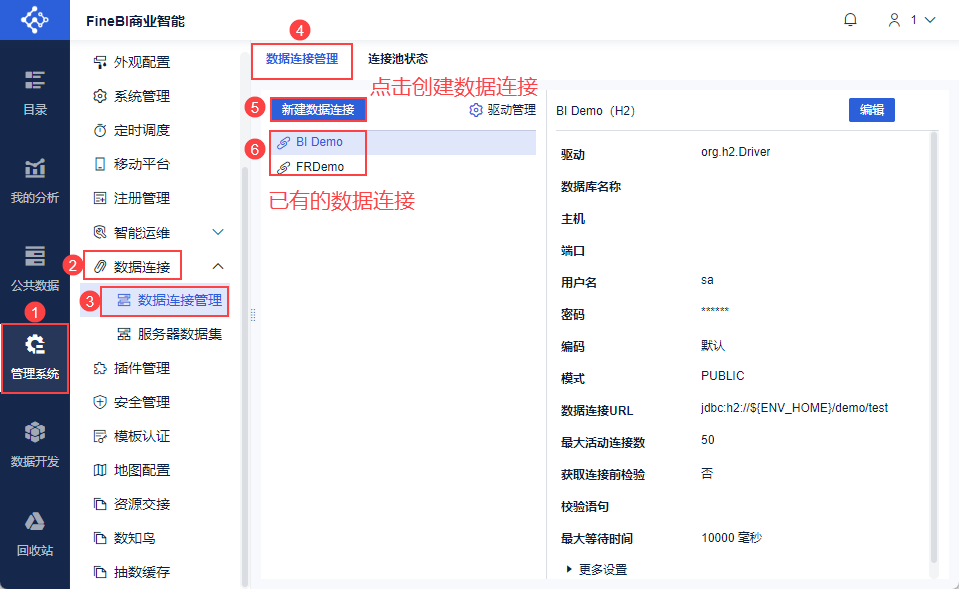
Task: Click the 模板认证 menu label
Action: click(x=142, y=436)
